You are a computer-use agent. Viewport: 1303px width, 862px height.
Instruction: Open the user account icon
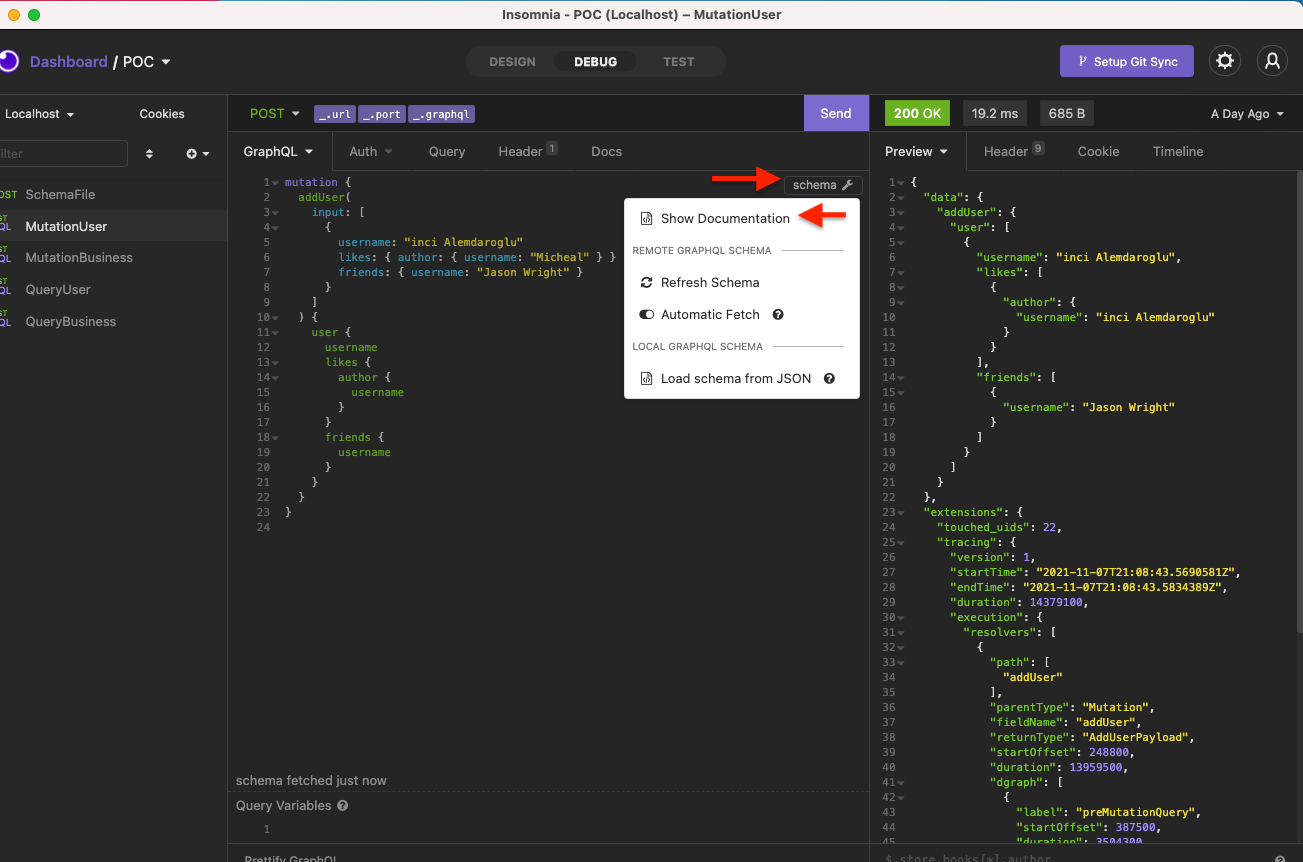tap(1272, 61)
